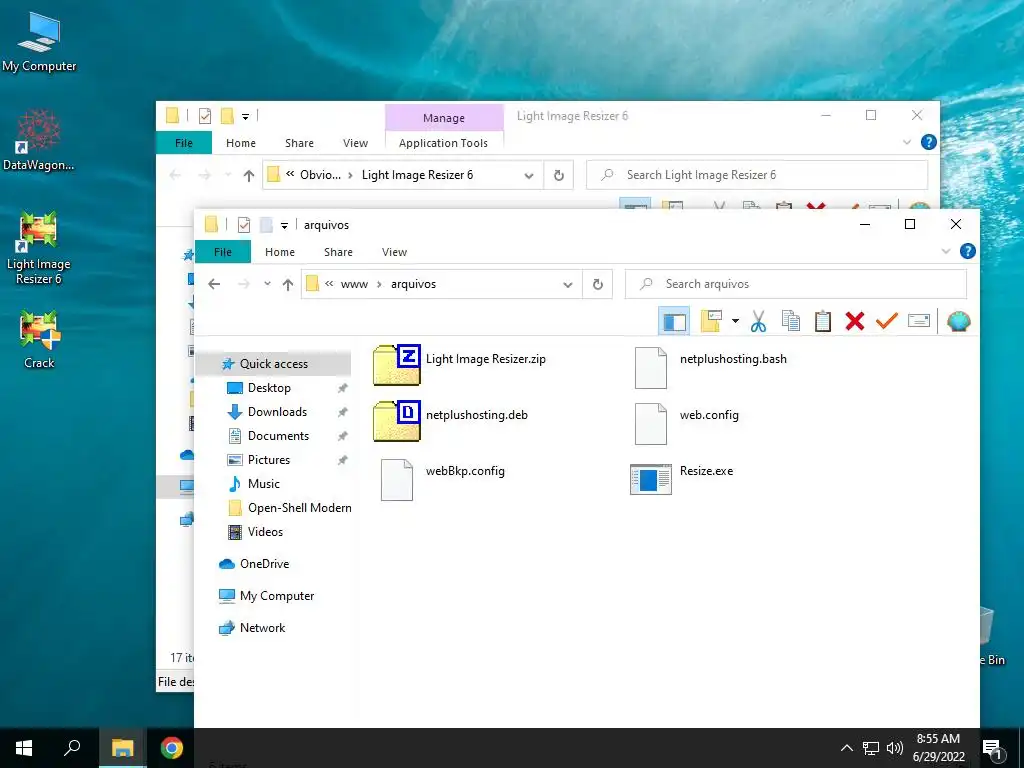Screen dimensions: 1024x768
Task: Open View tab in arquivos window
Action: (x=394, y=252)
